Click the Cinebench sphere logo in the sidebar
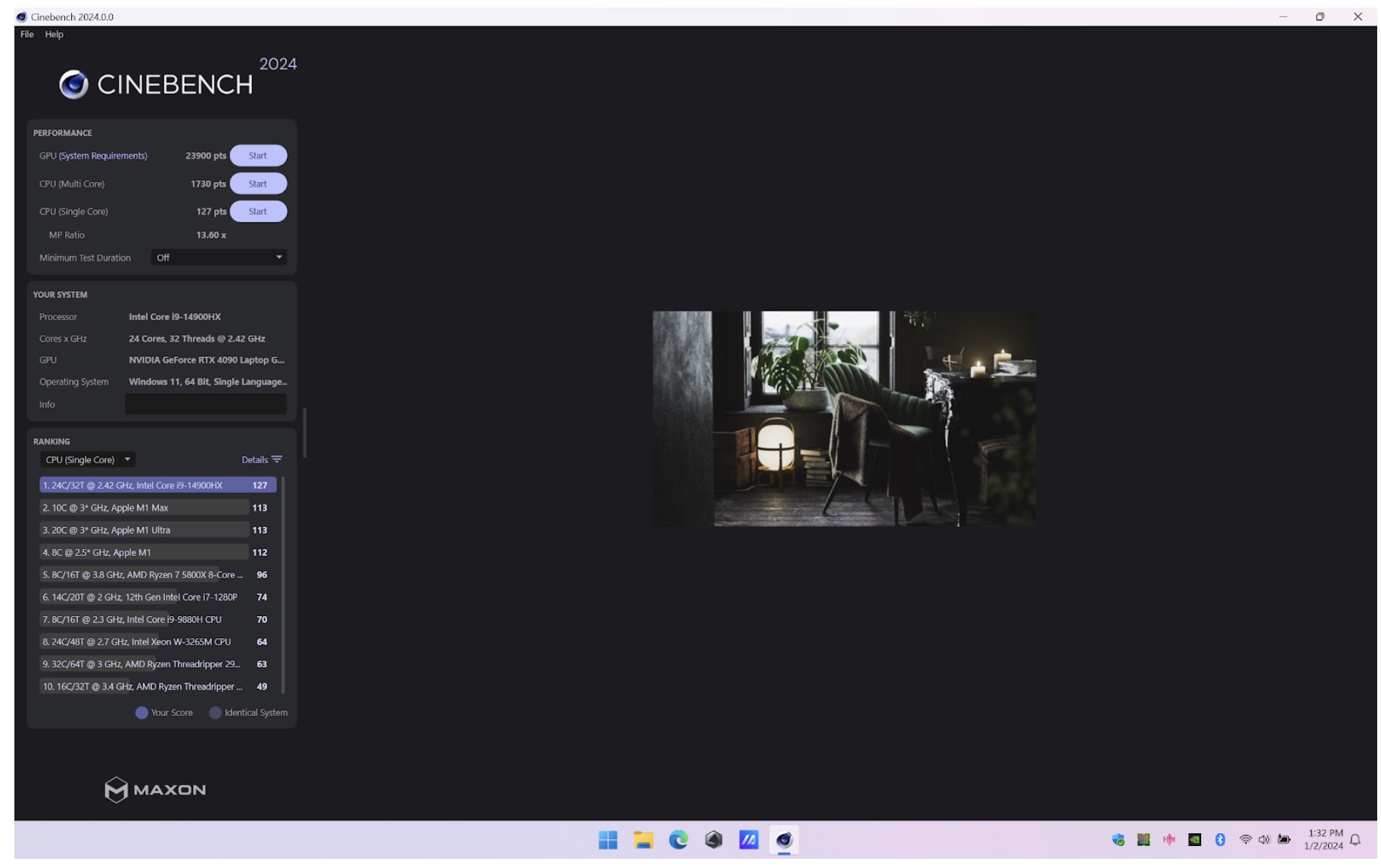Image resolution: width=1381 pixels, height=868 pixels. coord(73,85)
